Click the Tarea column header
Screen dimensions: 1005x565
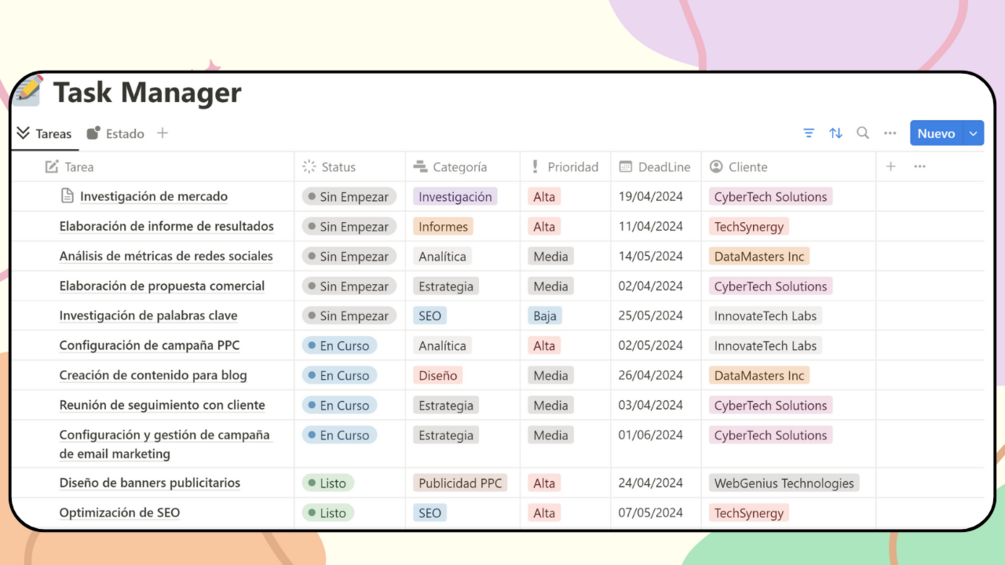[69, 167]
